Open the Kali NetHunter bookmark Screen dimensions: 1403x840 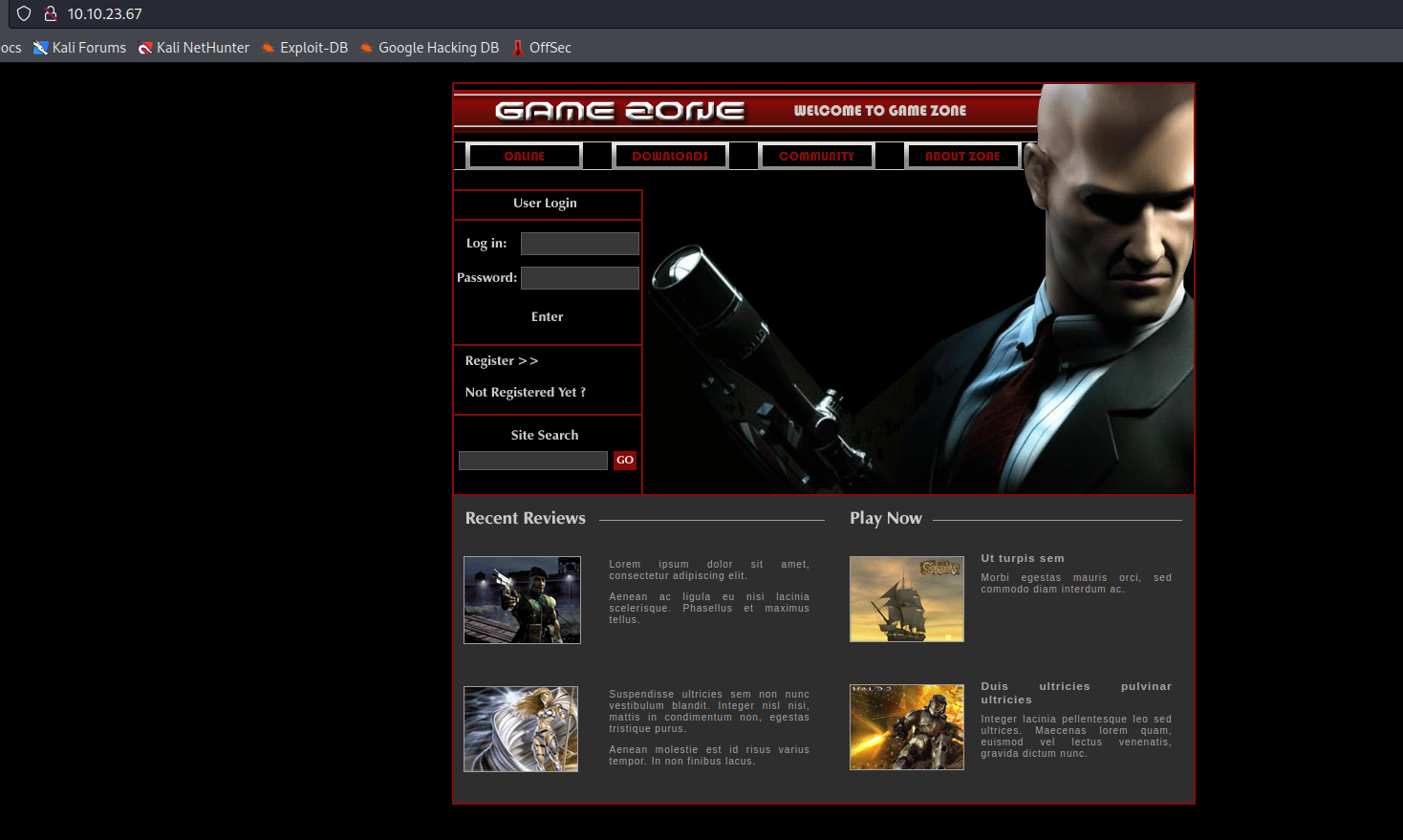194,48
